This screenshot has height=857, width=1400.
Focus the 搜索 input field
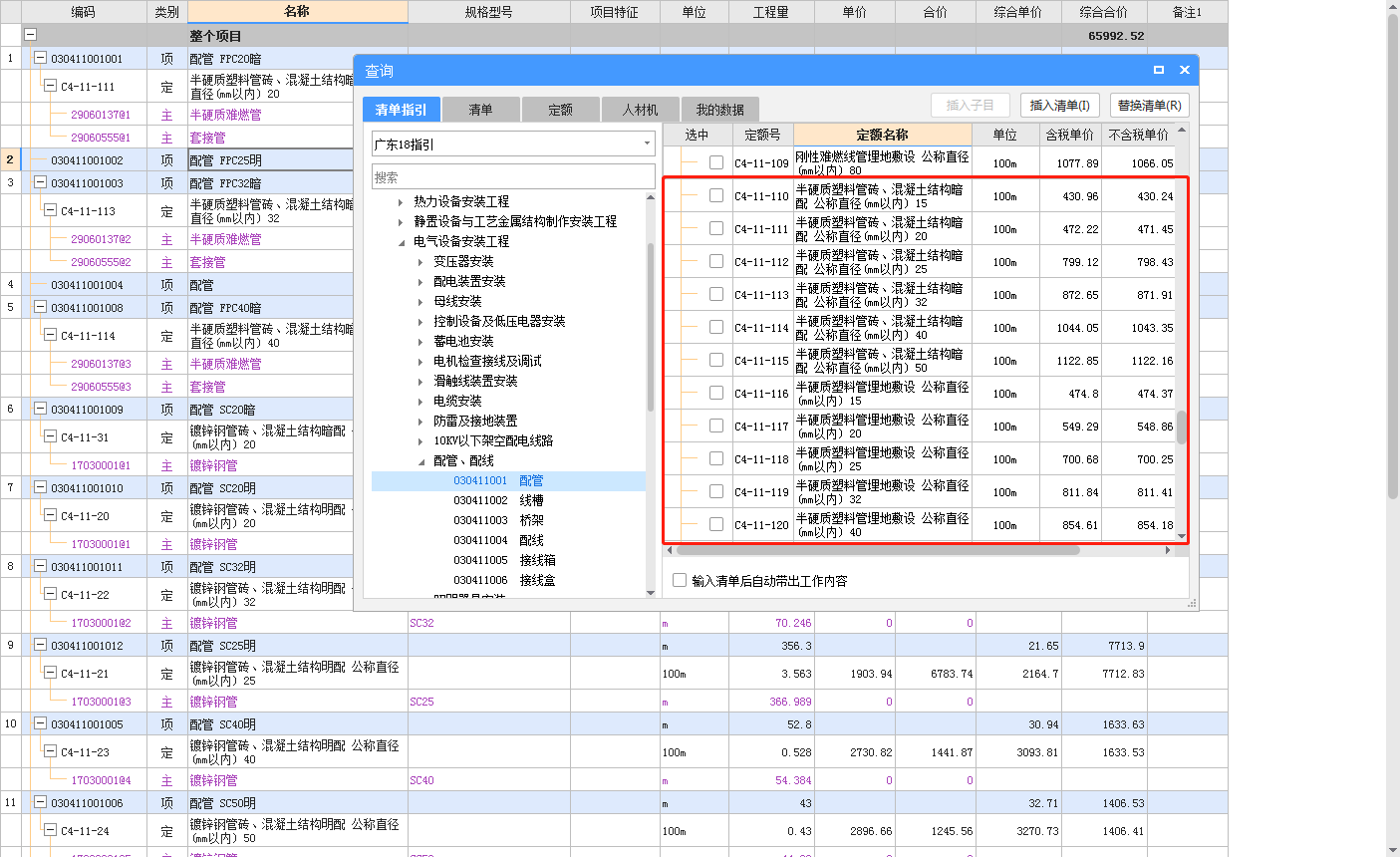(x=513, y=177)
